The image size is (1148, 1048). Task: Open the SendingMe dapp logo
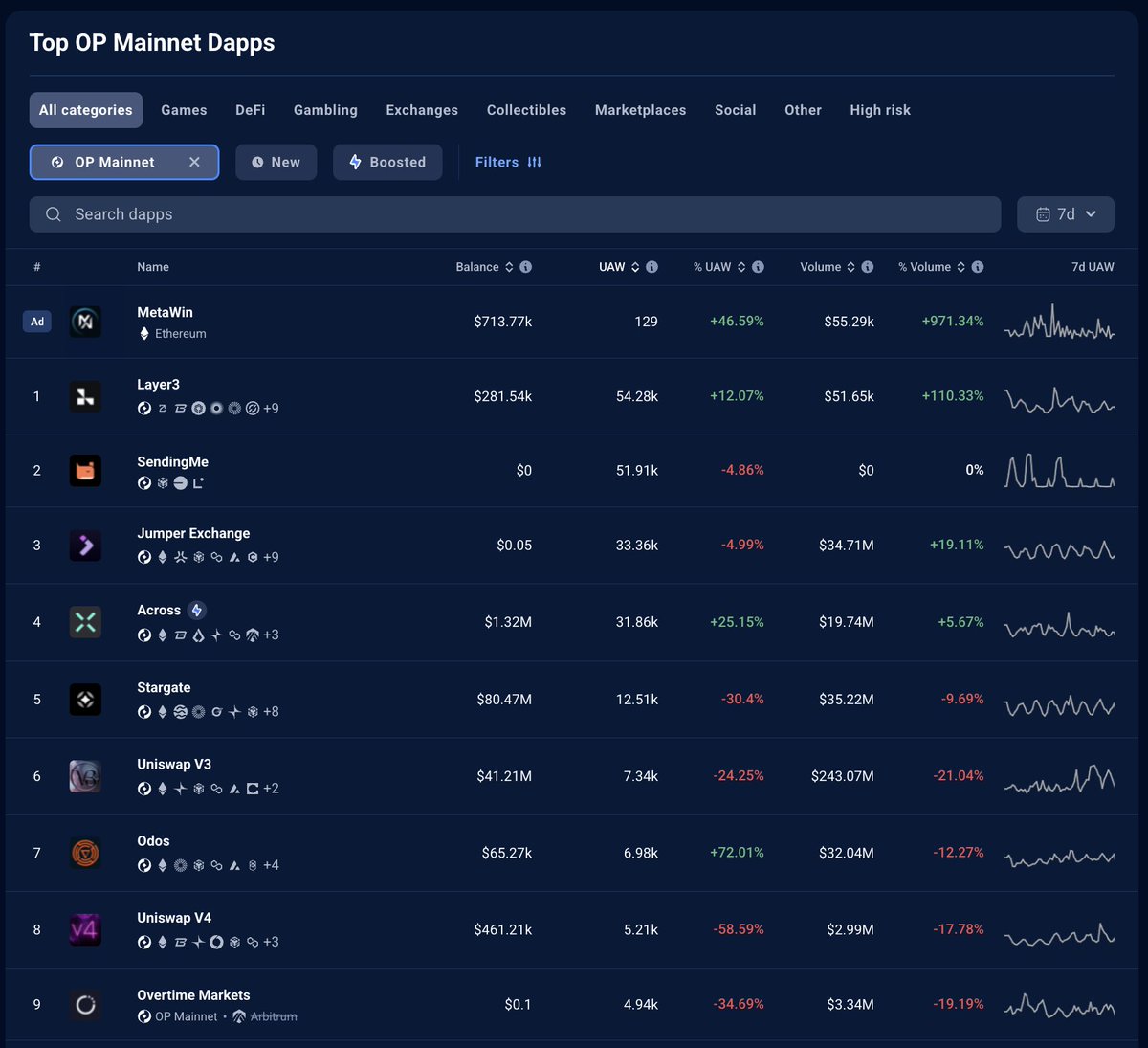click(85, 470)
